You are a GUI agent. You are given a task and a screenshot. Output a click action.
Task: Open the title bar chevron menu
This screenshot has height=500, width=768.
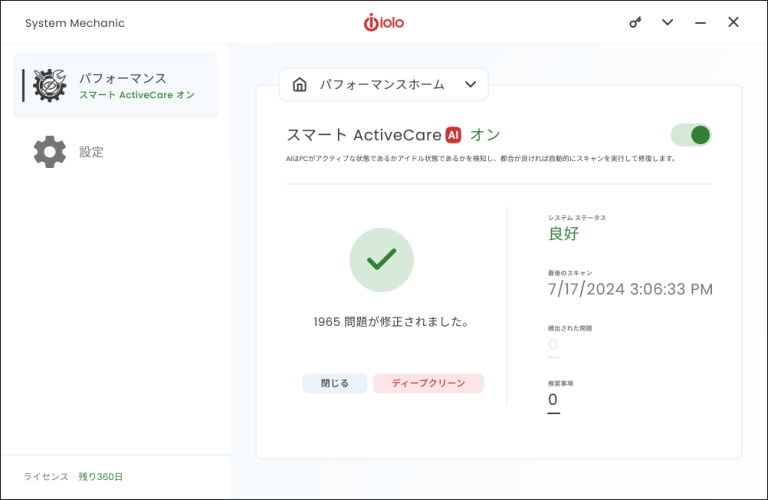667,23
